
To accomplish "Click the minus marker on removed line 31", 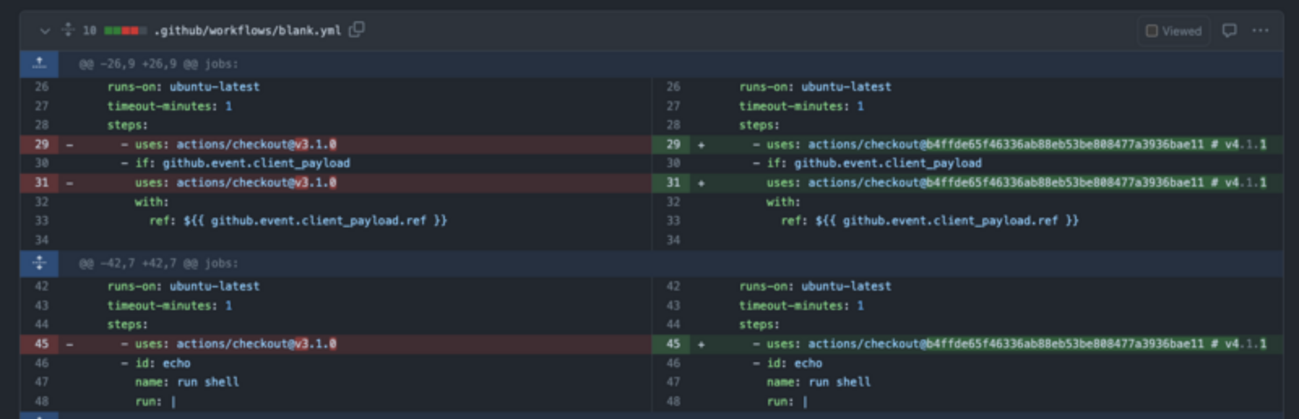I will tap(69, 183).
